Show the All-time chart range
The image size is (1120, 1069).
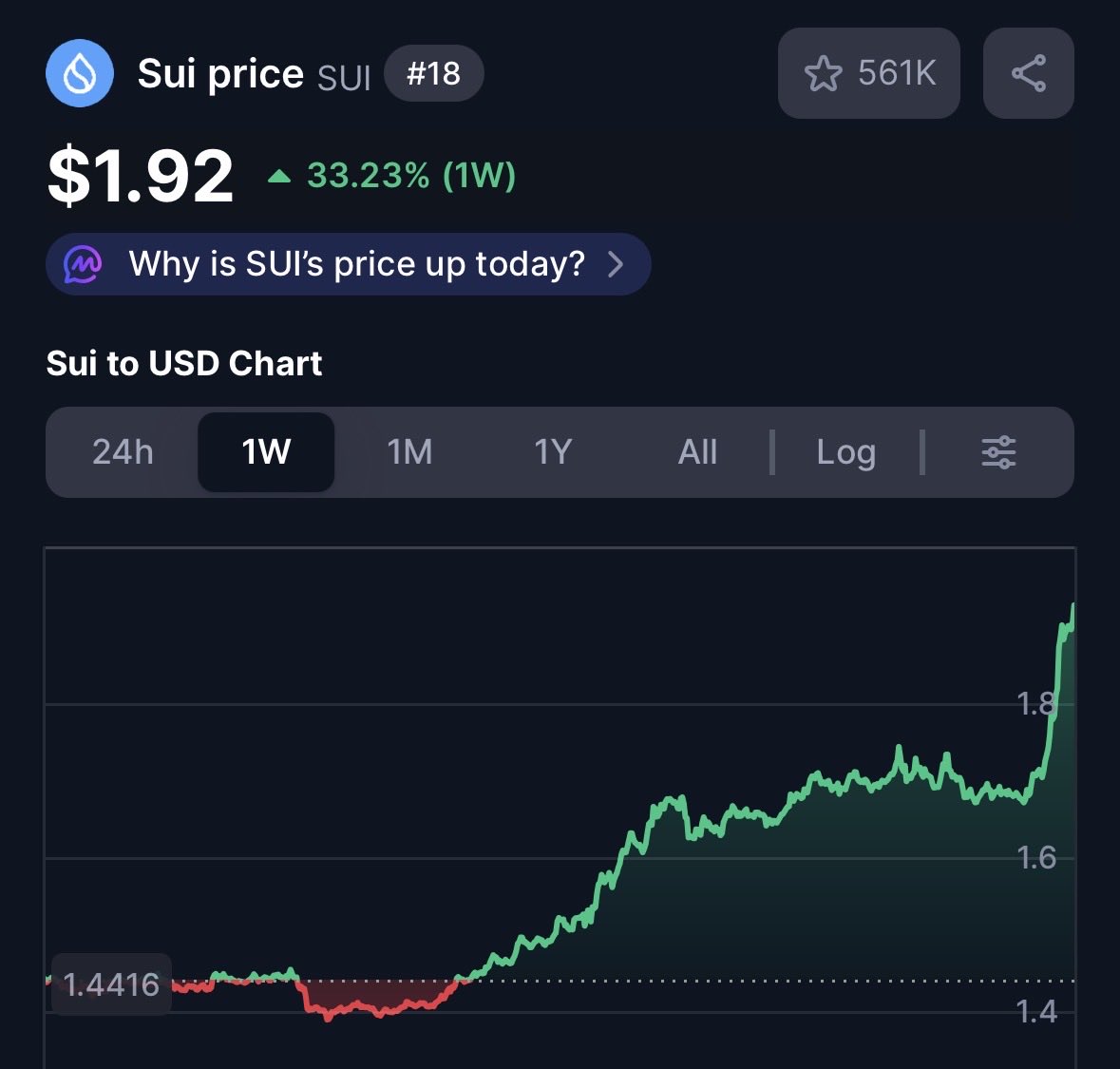pyautogui.click(x=697, y=452)
